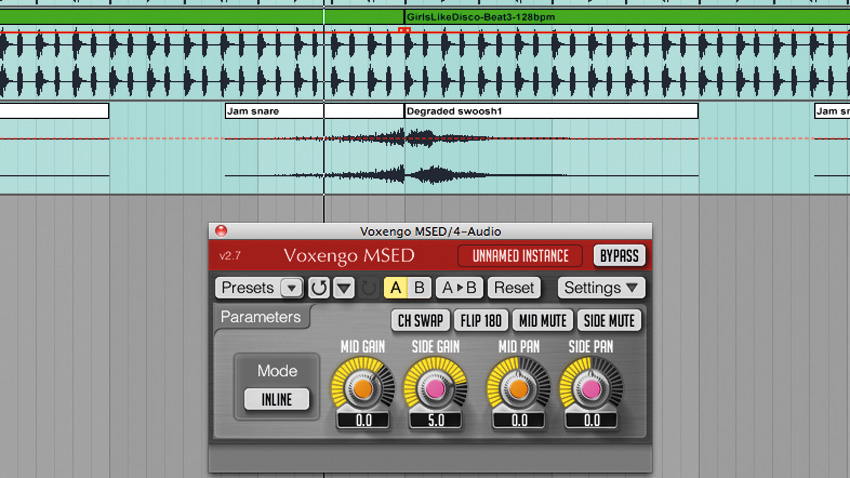Click the Side Pan 0.0 value field
Screen dimensions: 850x478
[x=591, y=420]
